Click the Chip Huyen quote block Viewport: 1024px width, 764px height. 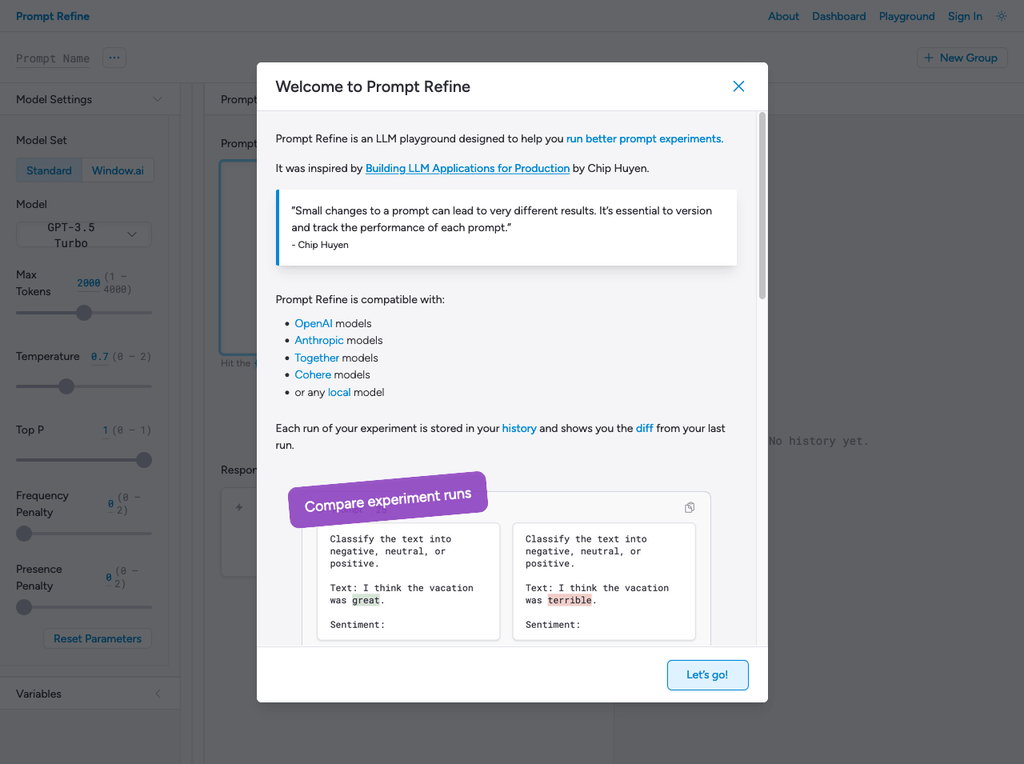pyautogui.click(x=506, y=227)
